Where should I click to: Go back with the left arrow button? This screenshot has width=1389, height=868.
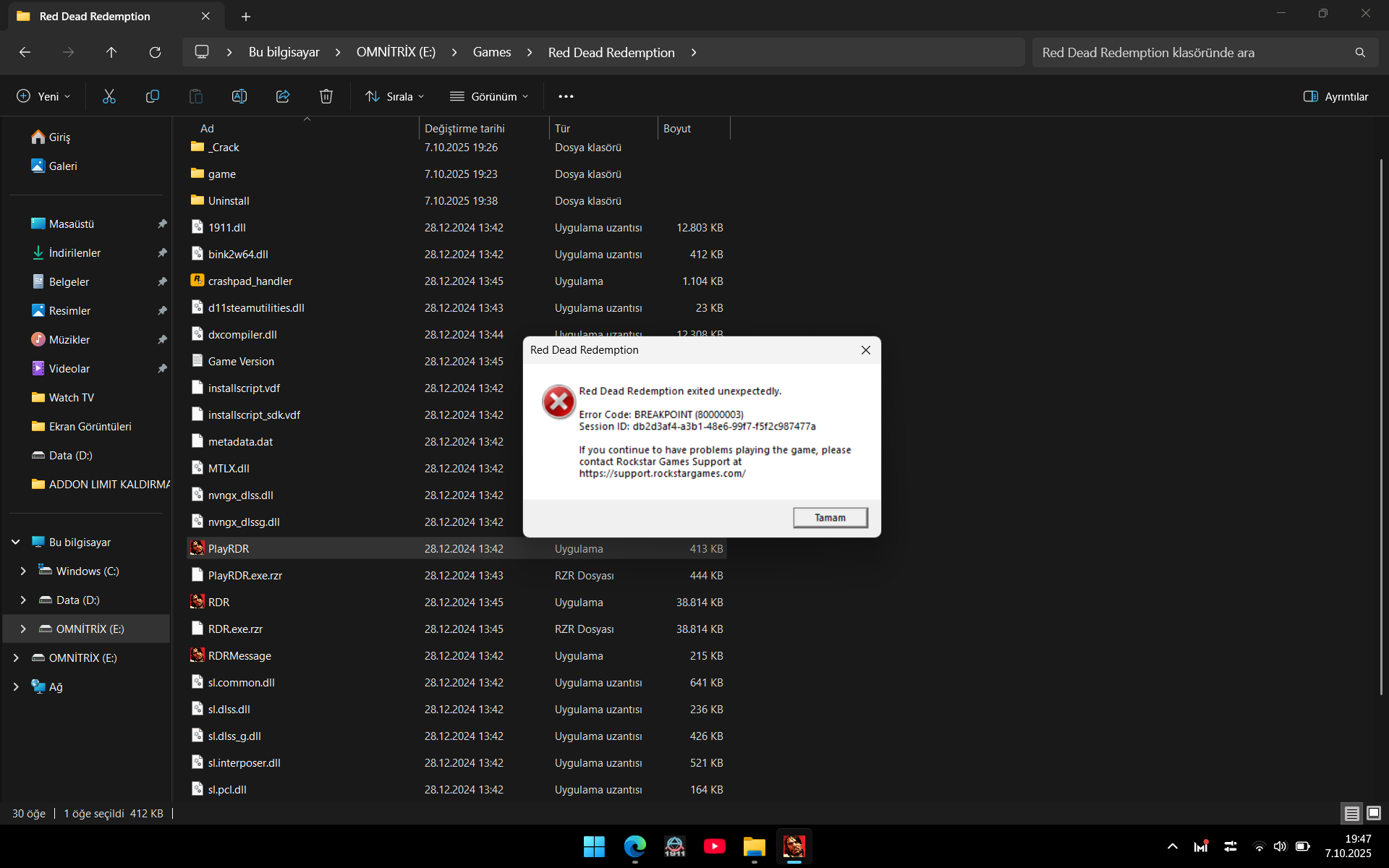[25, 52]
